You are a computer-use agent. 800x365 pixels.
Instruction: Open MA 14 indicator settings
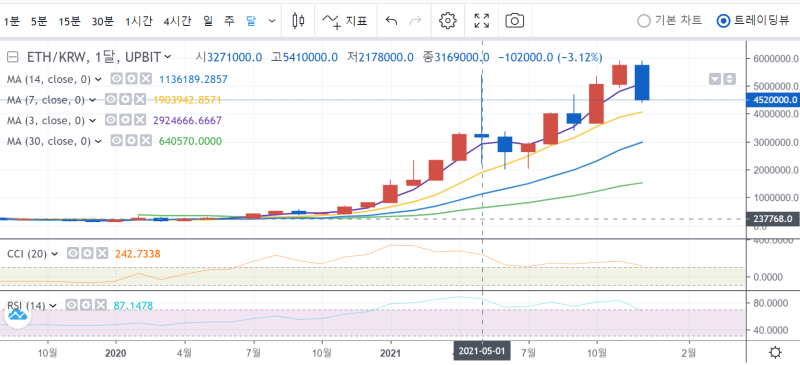point(131,79)
